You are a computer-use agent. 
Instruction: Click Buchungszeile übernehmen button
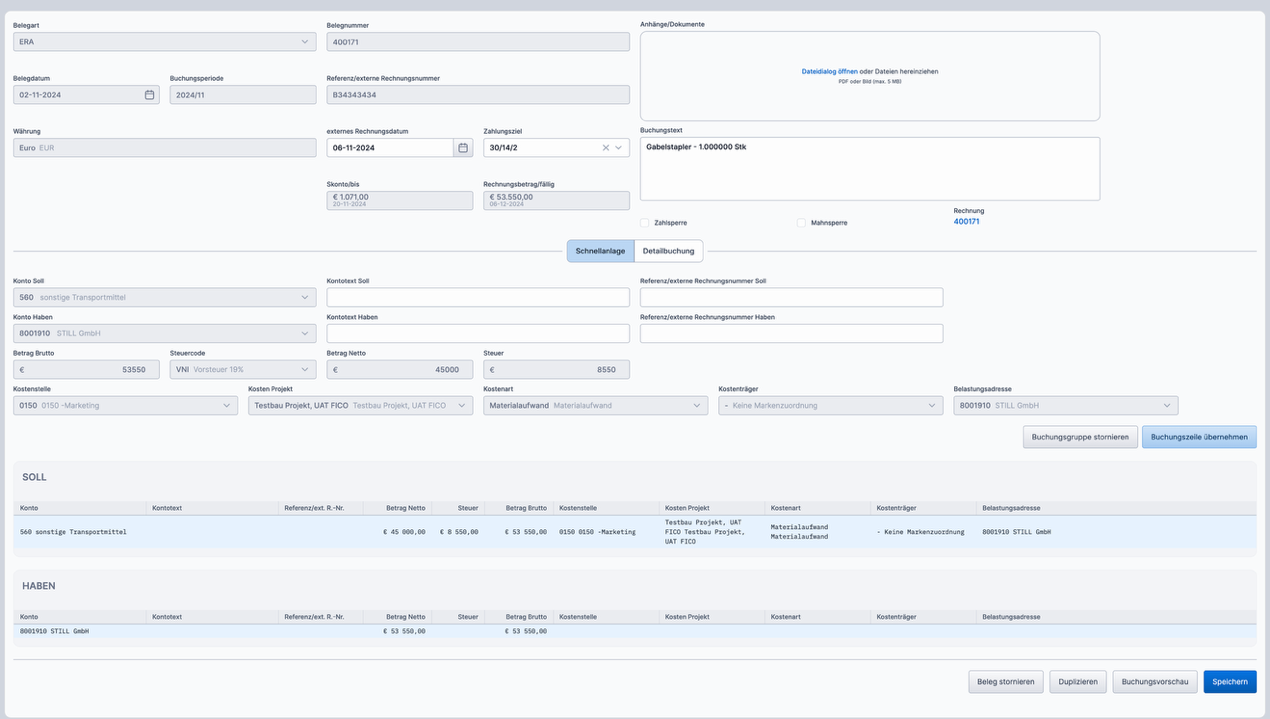coord(1198,437)
